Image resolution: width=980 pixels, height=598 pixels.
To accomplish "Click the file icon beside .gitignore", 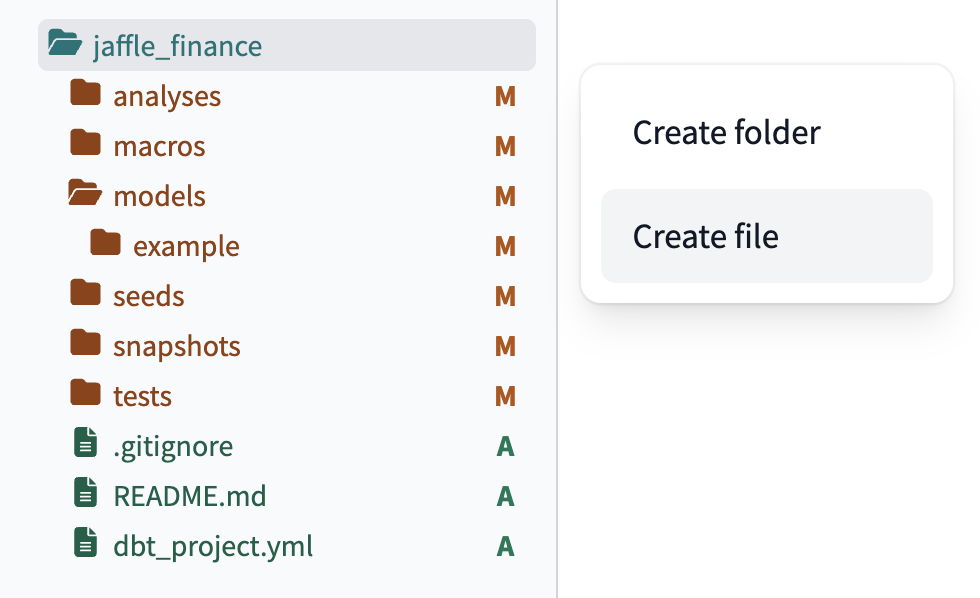I will pos(86,445).
